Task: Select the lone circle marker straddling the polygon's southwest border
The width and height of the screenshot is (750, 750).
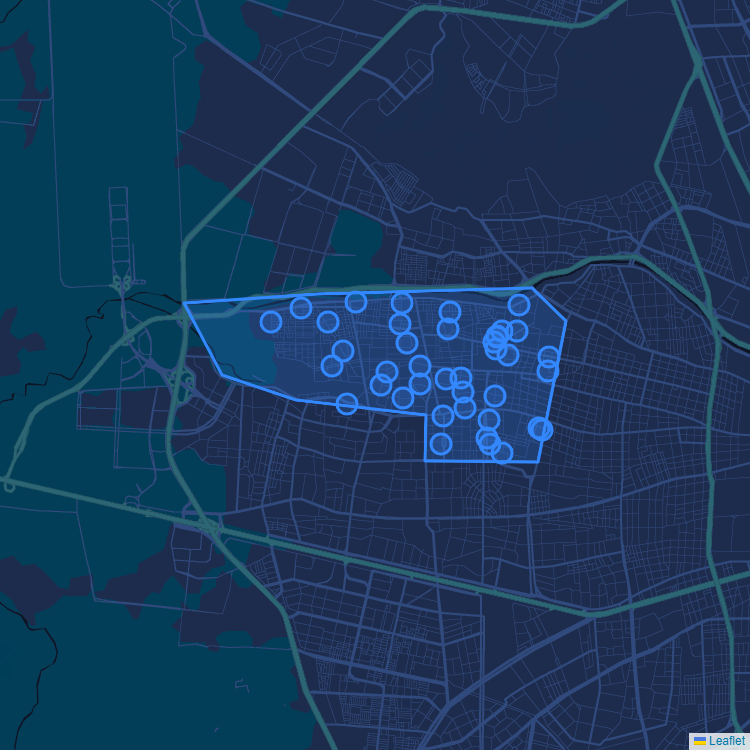Action: [347, 404]
